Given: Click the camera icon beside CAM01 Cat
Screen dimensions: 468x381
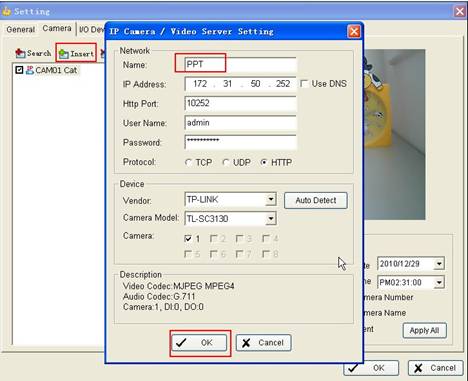Looking at the screenshot, I should point(30,70).
